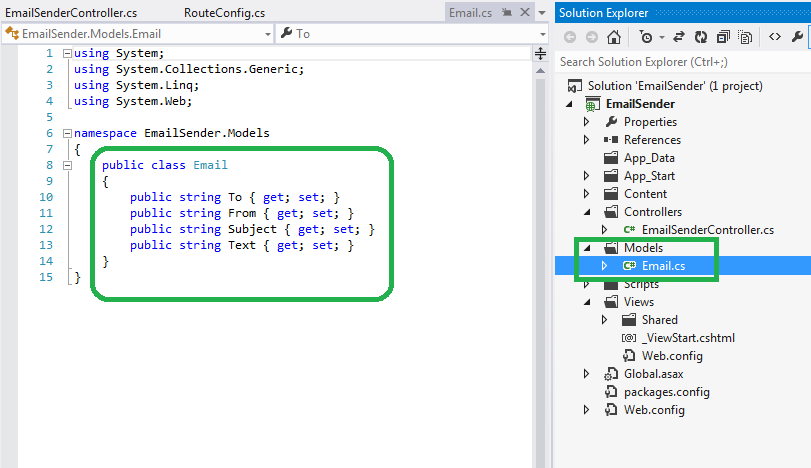Click the Subject property in code
Image resolution: width=811 pixels, height=468 pixels.
point(252,229)
